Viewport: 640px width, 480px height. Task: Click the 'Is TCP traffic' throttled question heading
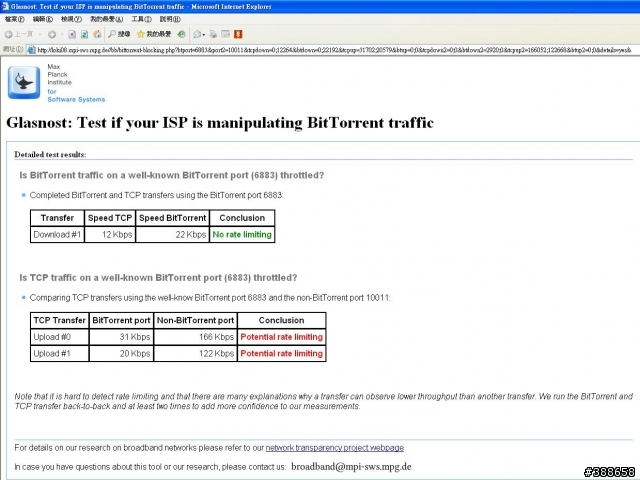click(158, 278)
